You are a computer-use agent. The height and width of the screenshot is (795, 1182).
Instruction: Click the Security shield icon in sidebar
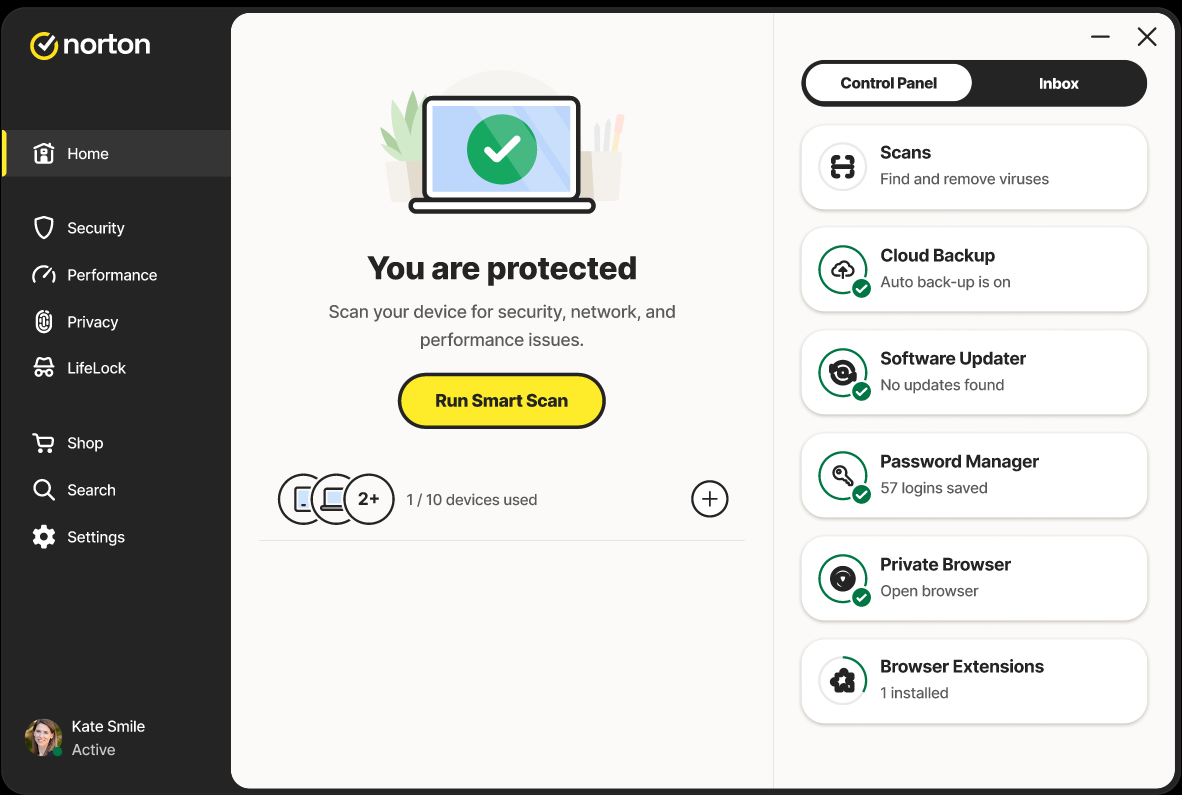point(44,228)
